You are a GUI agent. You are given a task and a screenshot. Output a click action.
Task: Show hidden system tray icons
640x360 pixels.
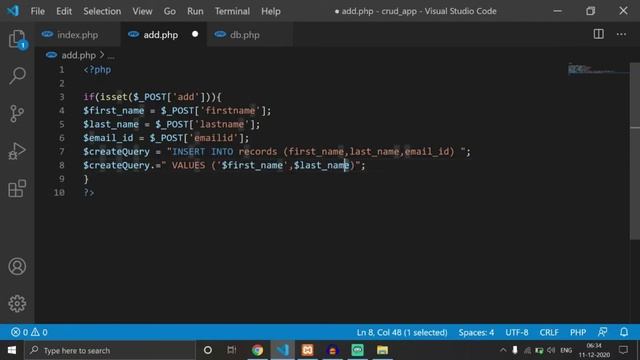(x=503, y=350)
